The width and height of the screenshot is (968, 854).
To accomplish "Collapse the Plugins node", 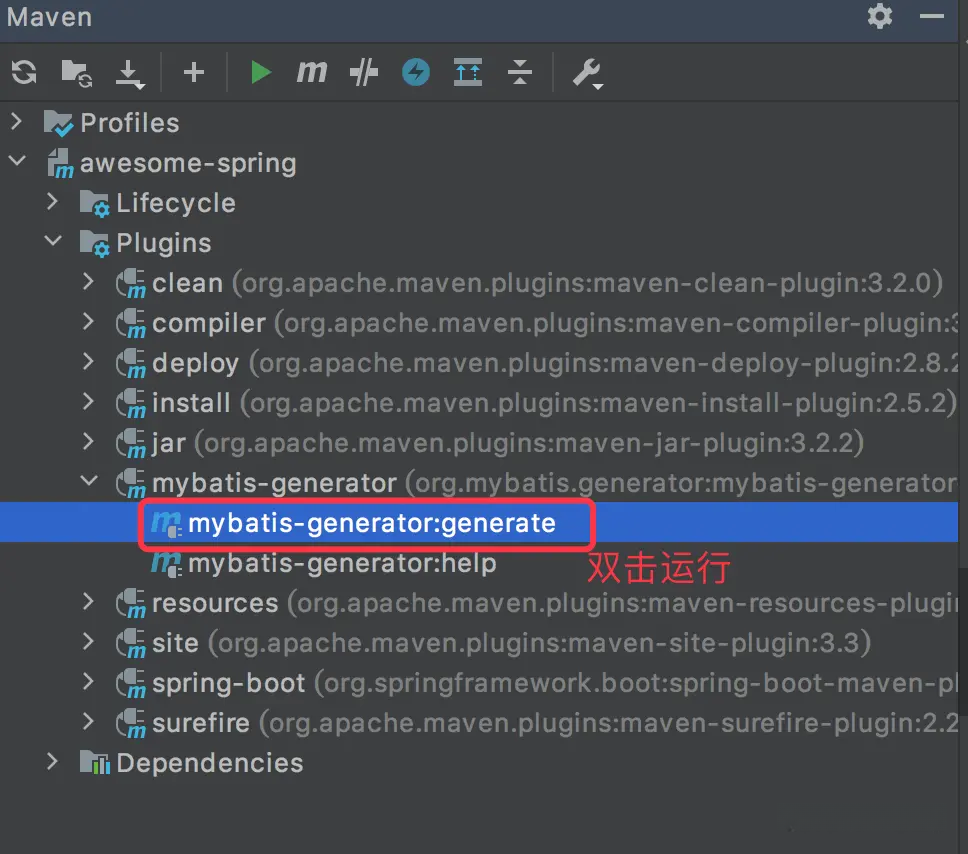I will pyautogui.click(x=53, y=241).
